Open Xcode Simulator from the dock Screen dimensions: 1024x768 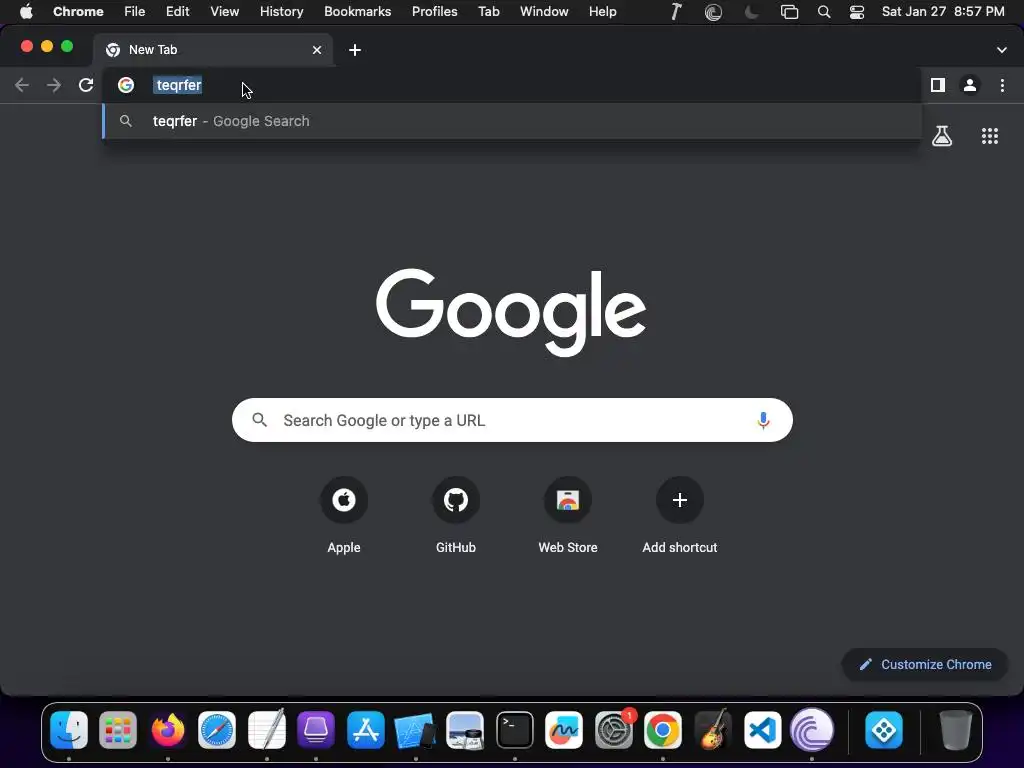coord(415,731)
